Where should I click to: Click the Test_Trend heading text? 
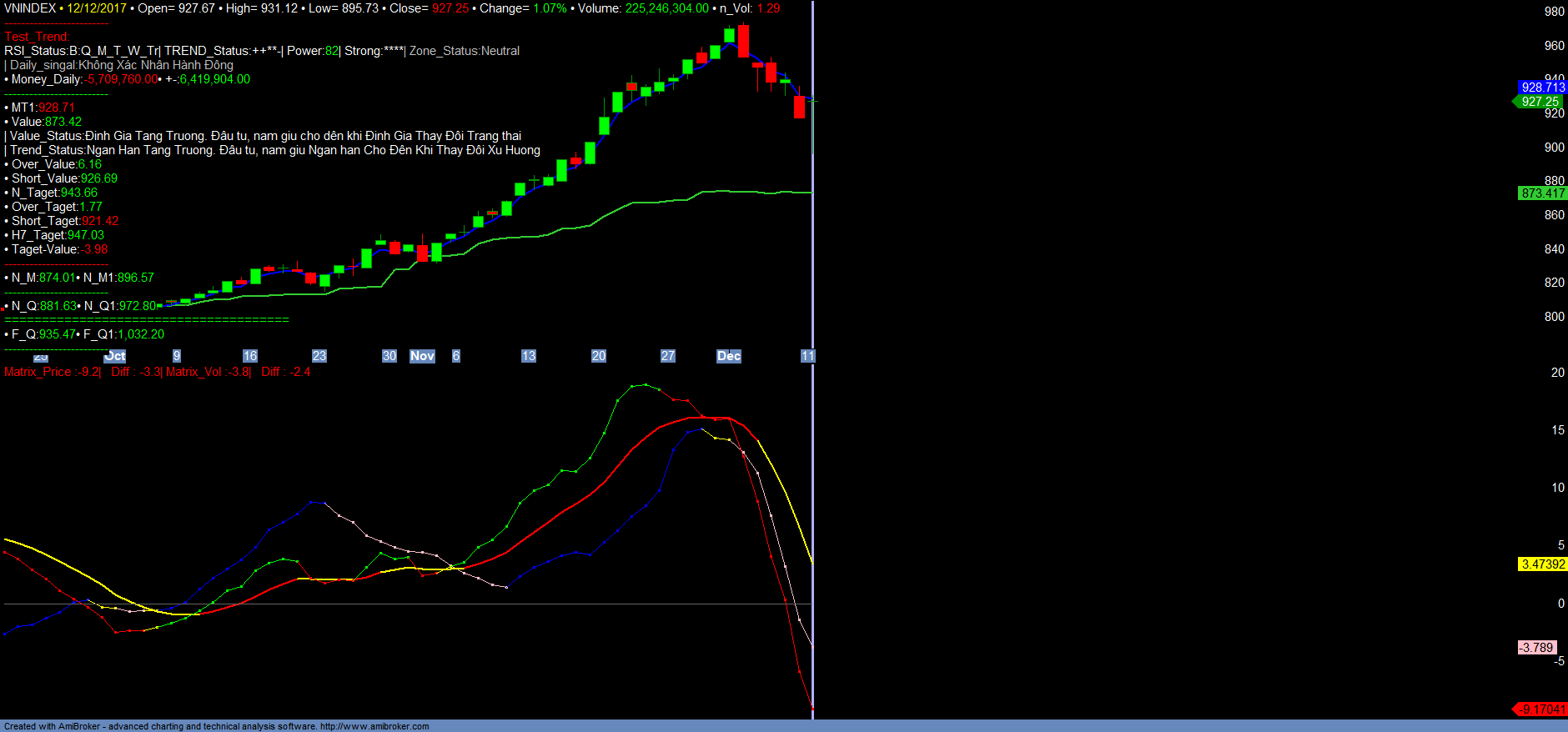click(37, 37)
